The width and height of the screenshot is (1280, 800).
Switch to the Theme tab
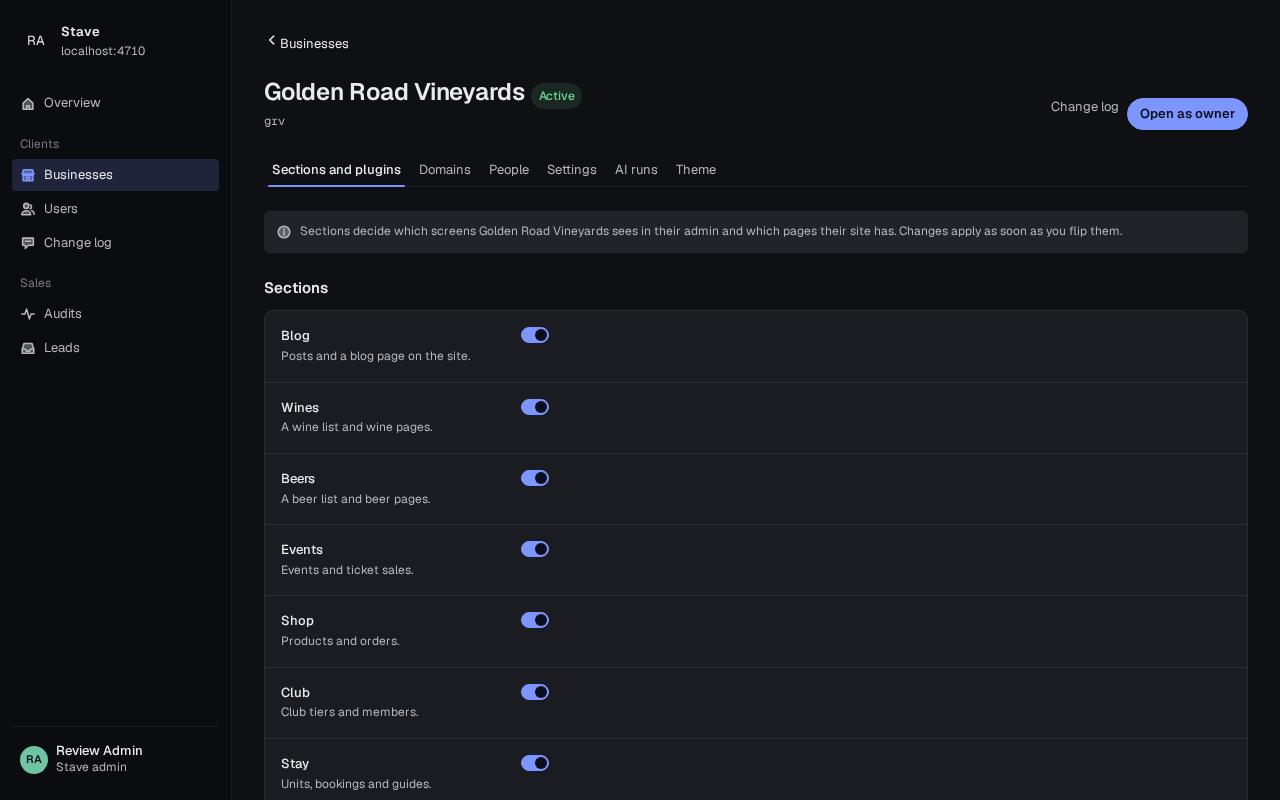tap(696, 170)
